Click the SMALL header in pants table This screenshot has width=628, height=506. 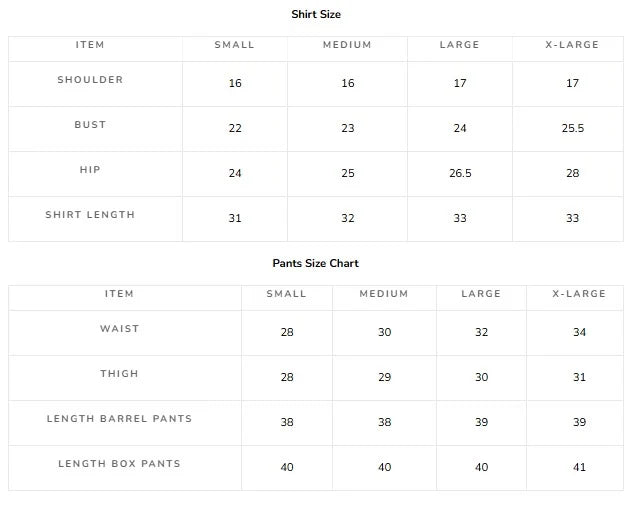pos(286,294)
